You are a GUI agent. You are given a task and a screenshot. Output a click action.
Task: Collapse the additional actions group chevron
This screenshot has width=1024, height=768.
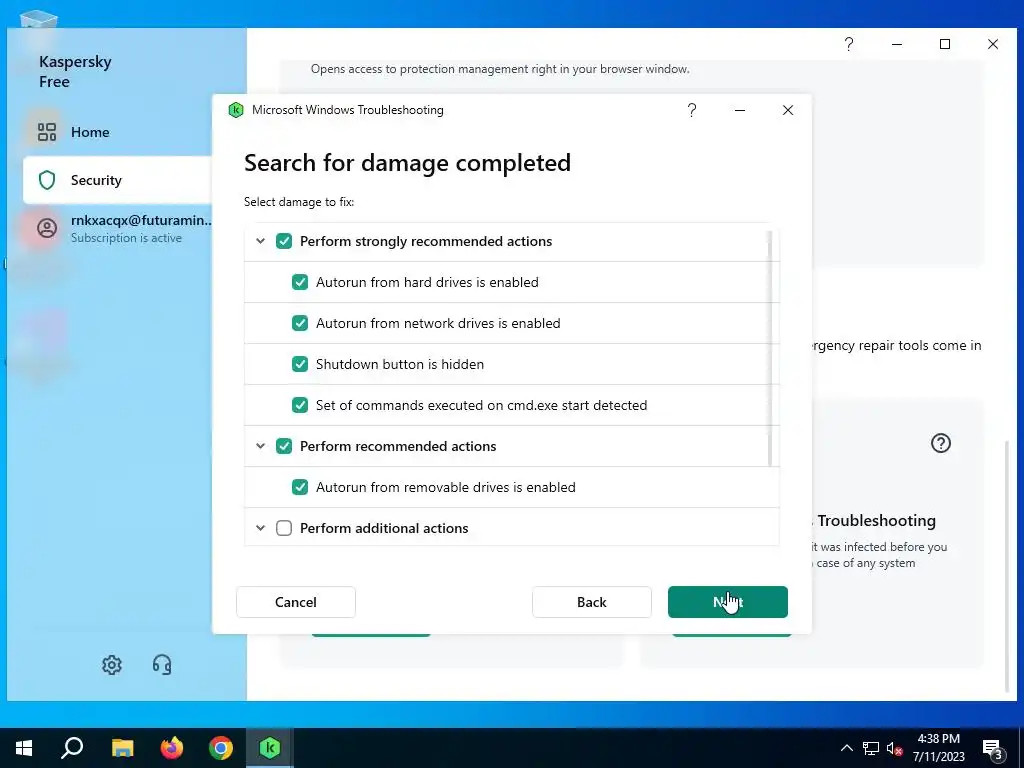click(260, 528)
